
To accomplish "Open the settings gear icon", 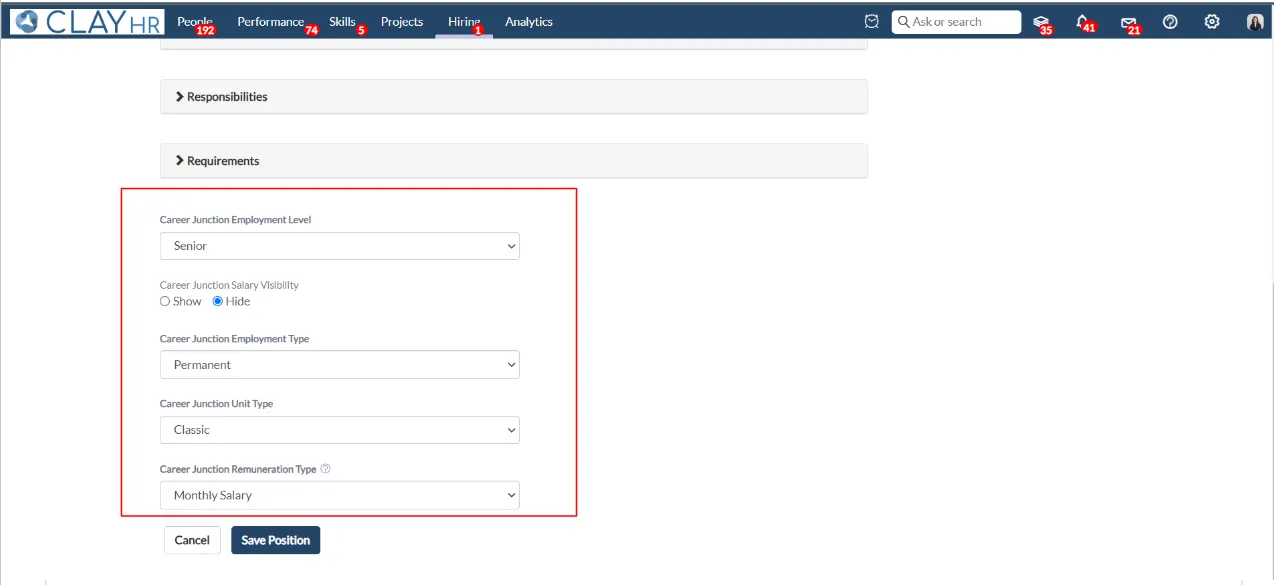I will click(1212, 22).
